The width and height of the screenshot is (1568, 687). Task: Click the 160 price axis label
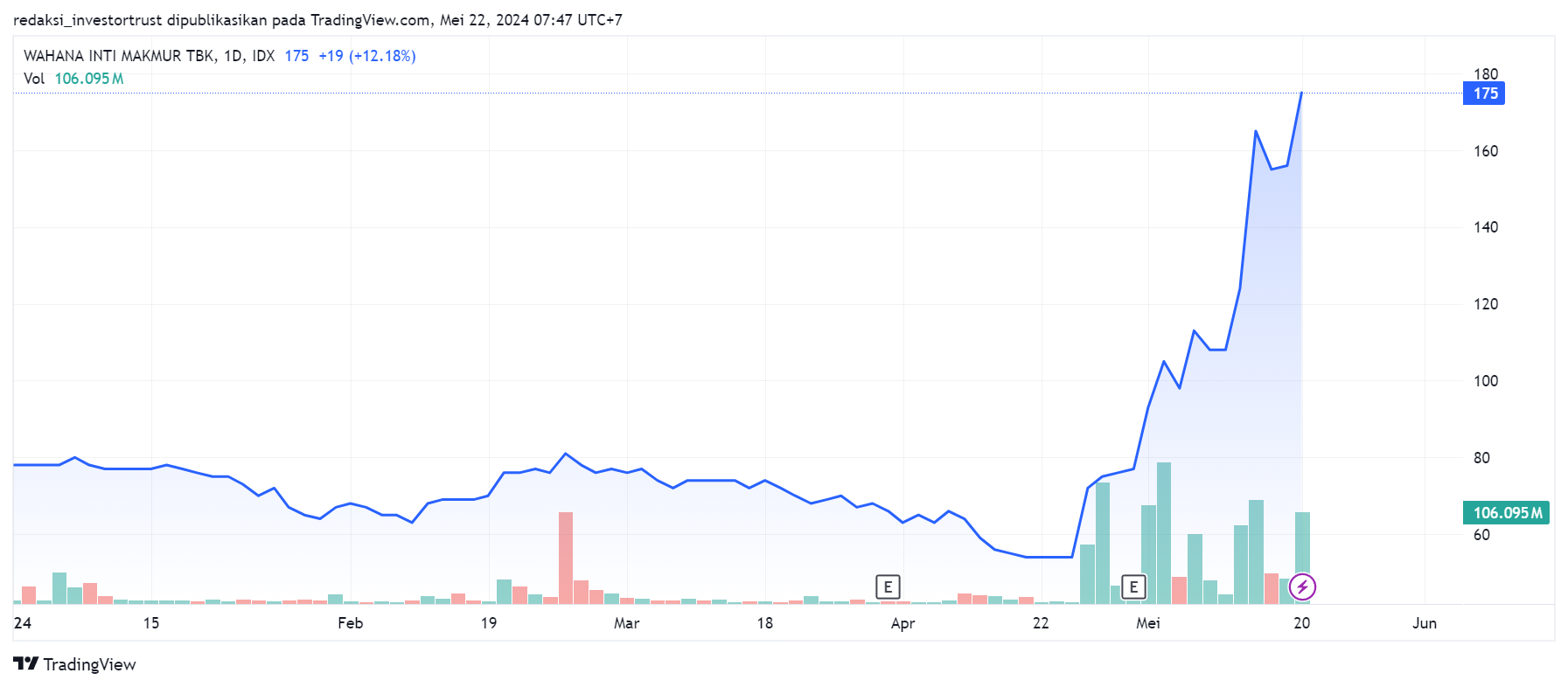coord(1486,151)
